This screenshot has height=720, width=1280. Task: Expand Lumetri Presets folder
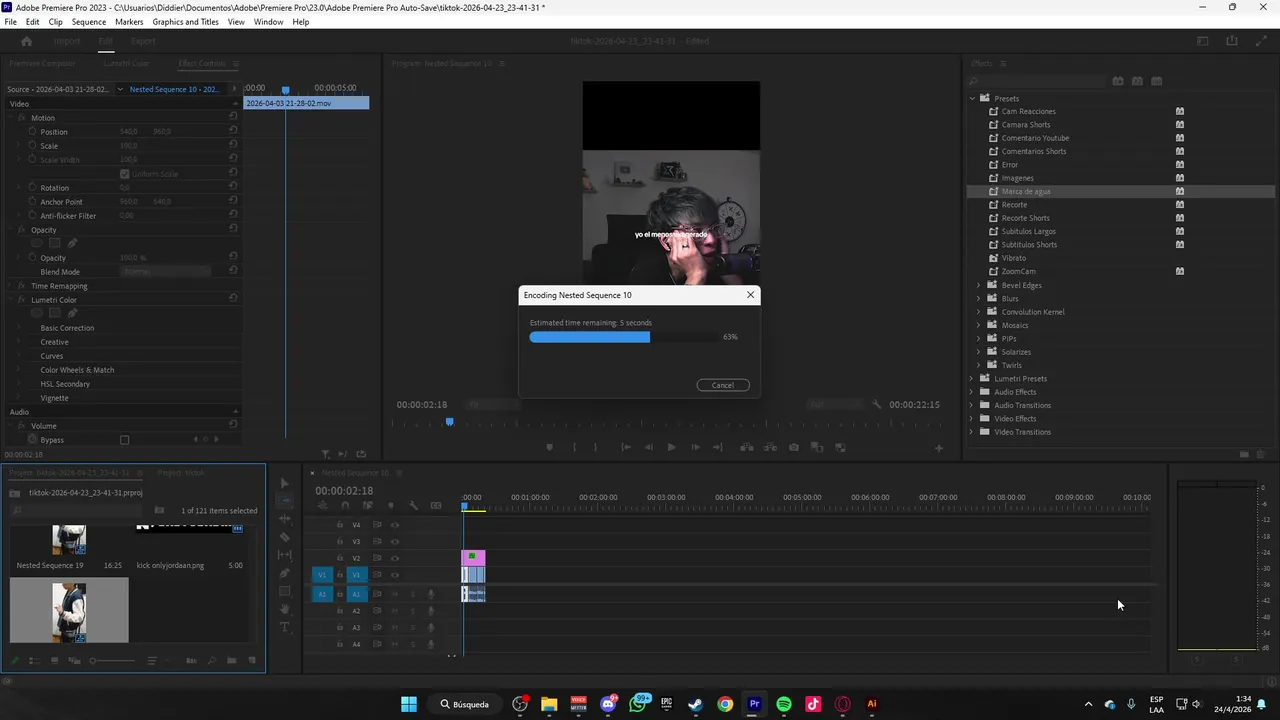(972, 378)
